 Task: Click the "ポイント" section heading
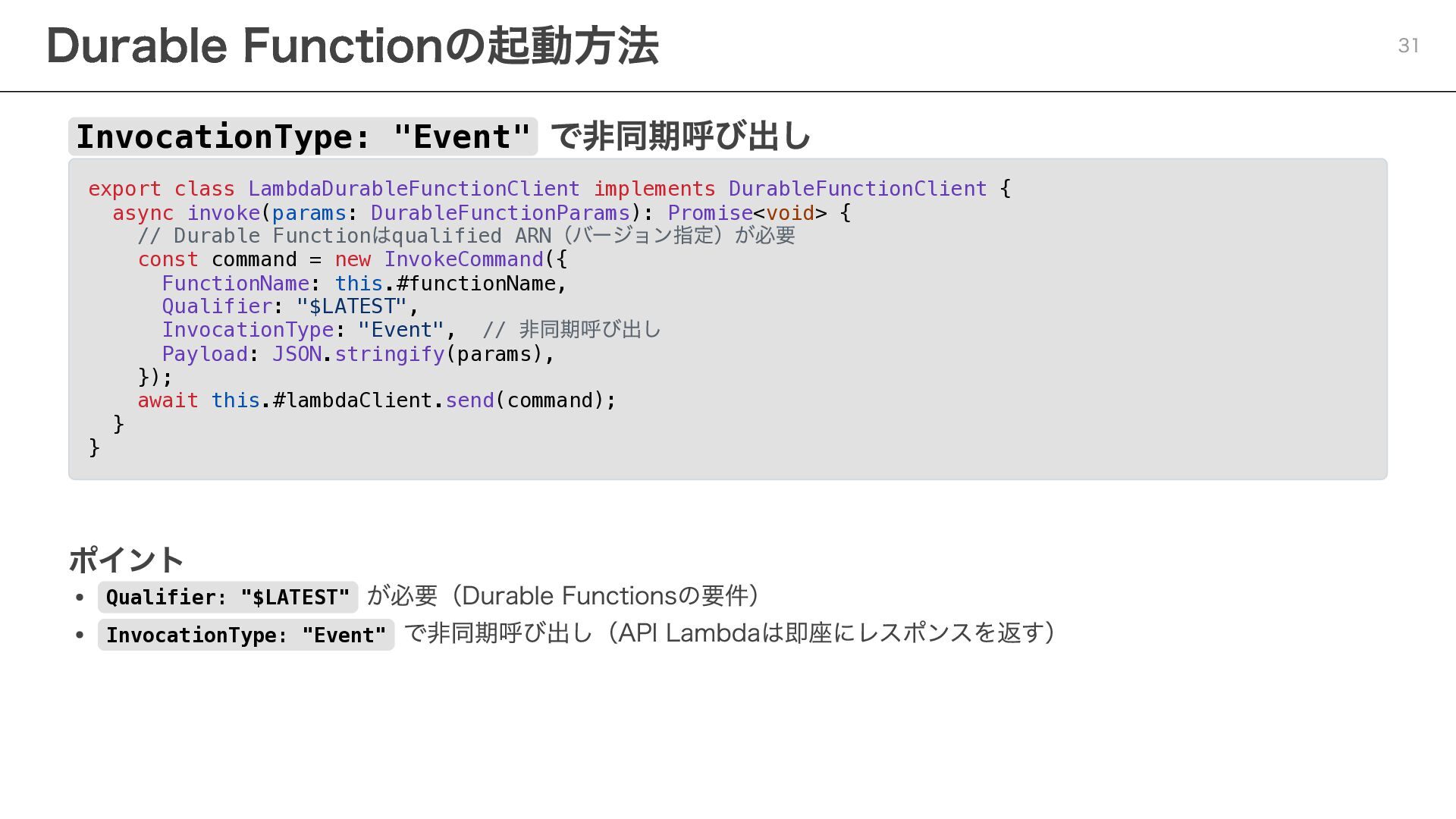pyautogui.click(x=126, y=560)
